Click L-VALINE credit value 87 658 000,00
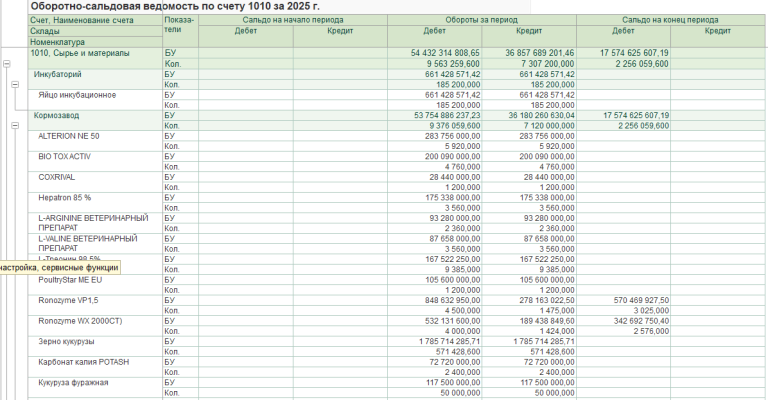The image size is (768, 400). pos(549,239)
